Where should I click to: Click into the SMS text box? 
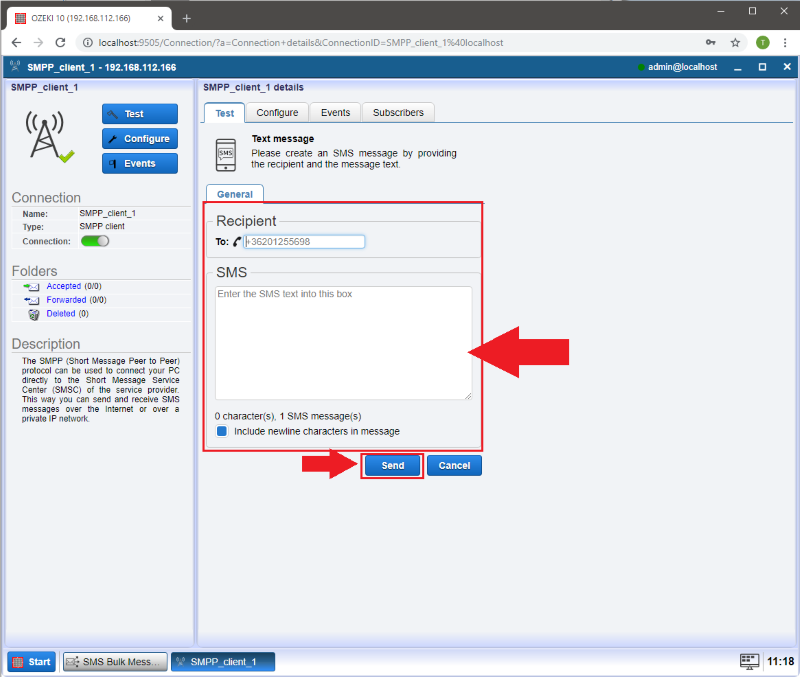click(x=343, y=343)
